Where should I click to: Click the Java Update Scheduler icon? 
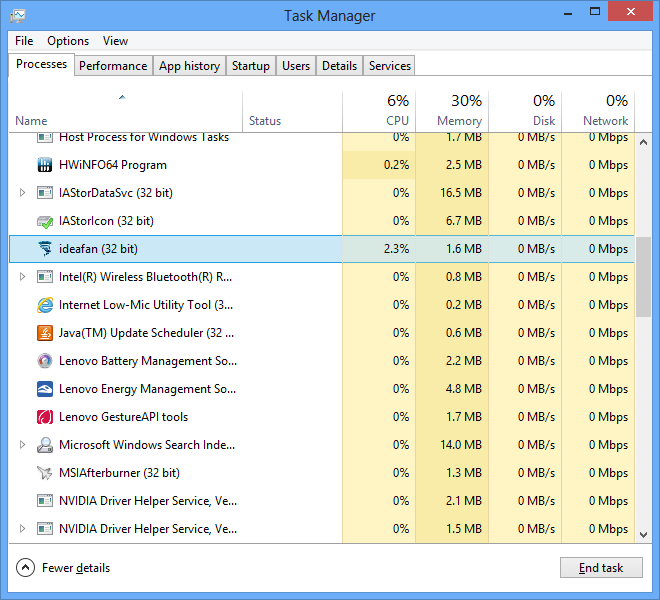(x=45, y=333)
